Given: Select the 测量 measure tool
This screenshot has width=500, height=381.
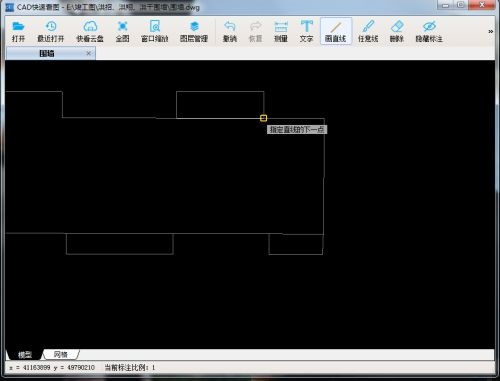Looking at the screenshot, I should [x=281, y=31].
